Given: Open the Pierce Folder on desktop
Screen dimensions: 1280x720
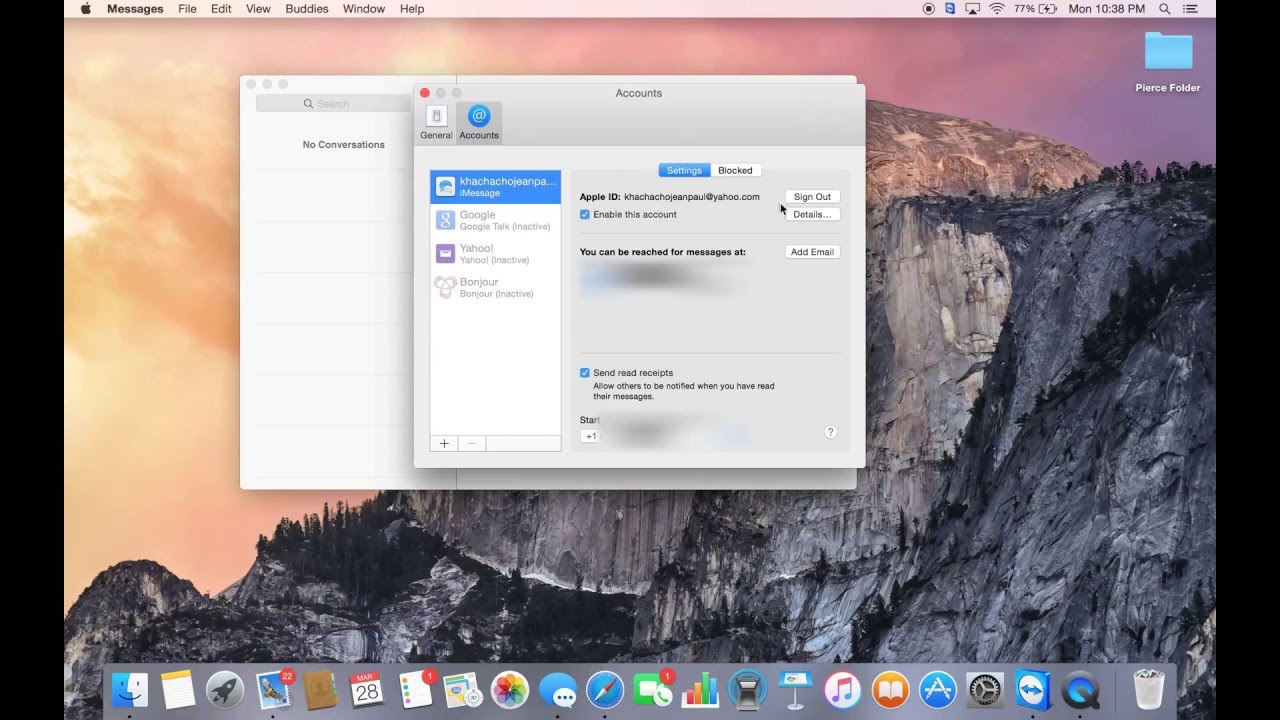Looking at the screenshot, I should tap(1168, 62).
